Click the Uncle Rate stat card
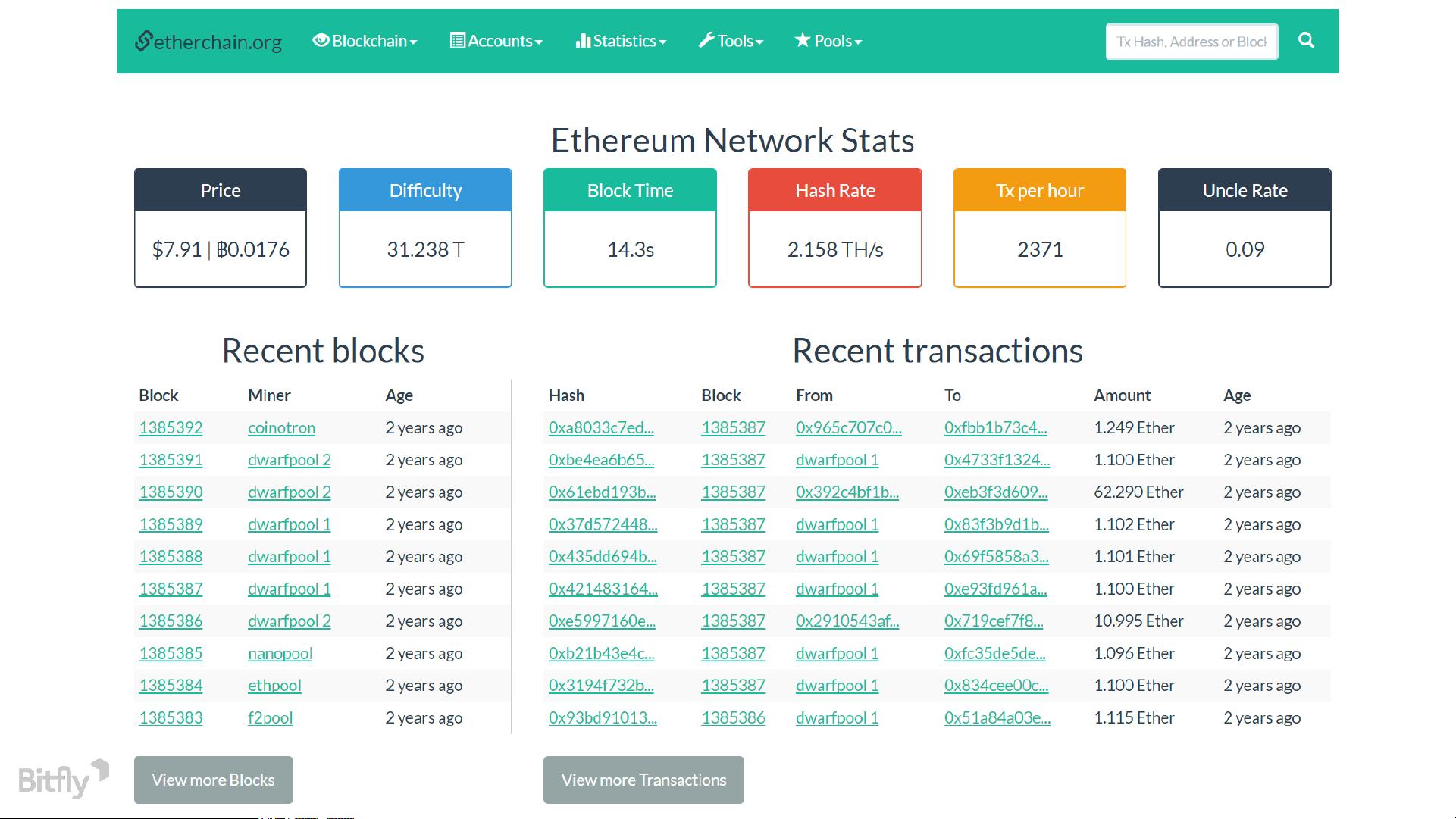Viewport: 1456px width, 819px height. click(1245, 228)
